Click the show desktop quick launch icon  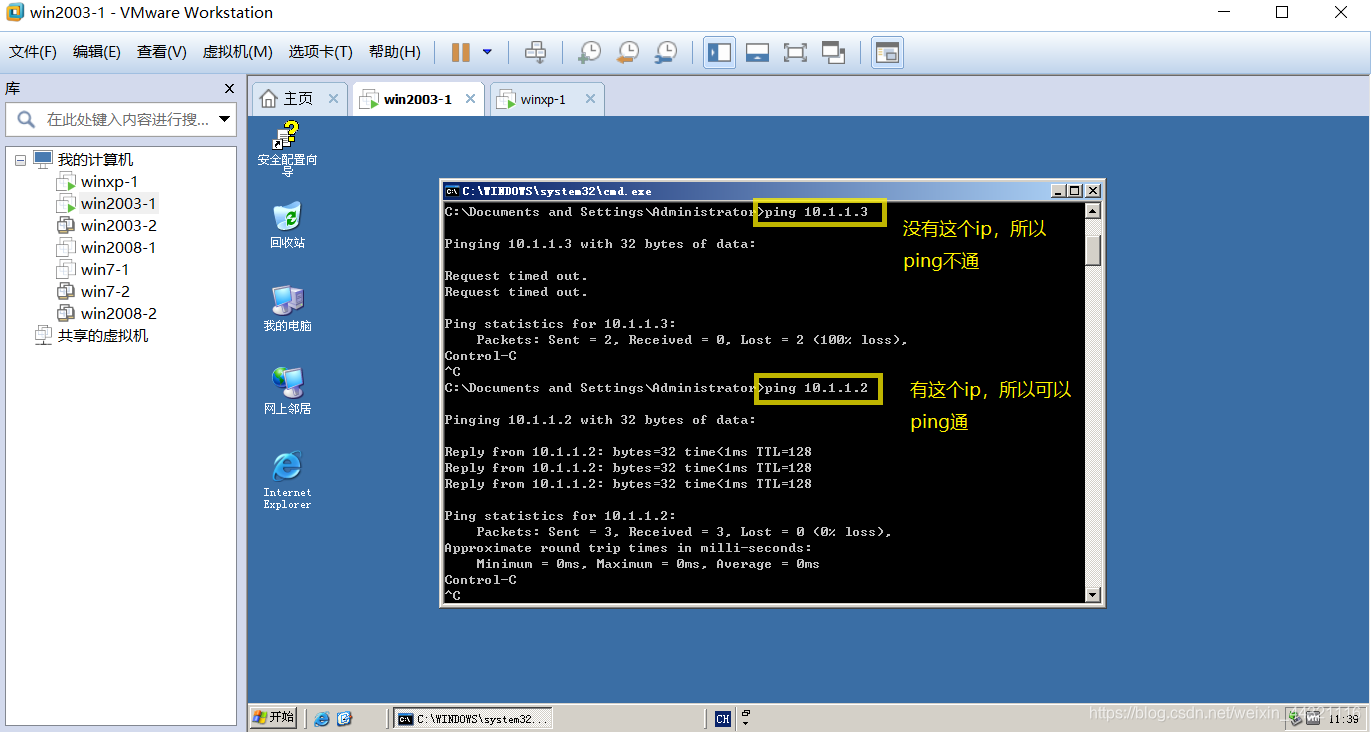pos(345,718)
